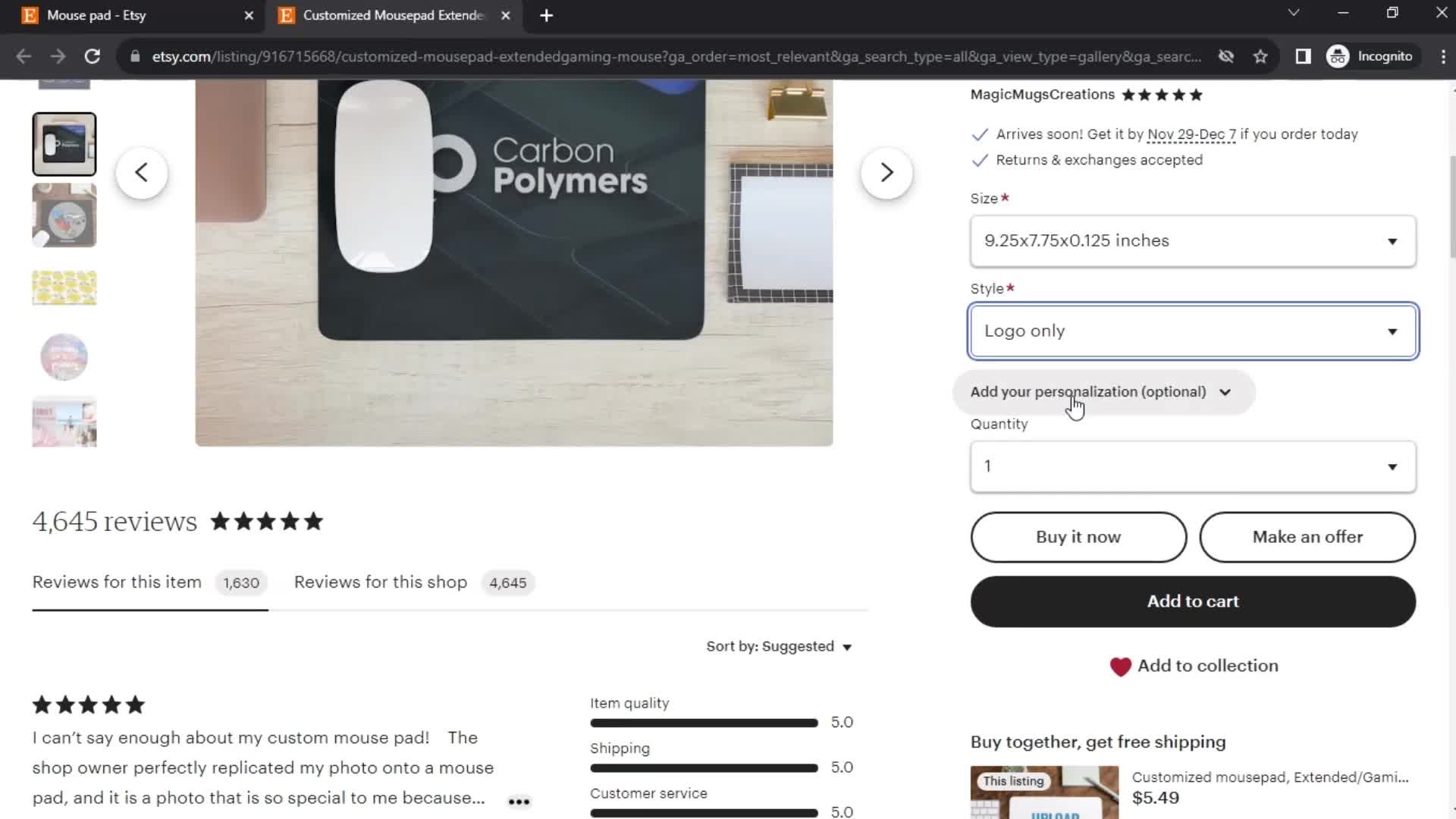This screenshot has height=819, width=1456.
Task: Select the Reviews for this shop tab
Action: pos(380,581)
